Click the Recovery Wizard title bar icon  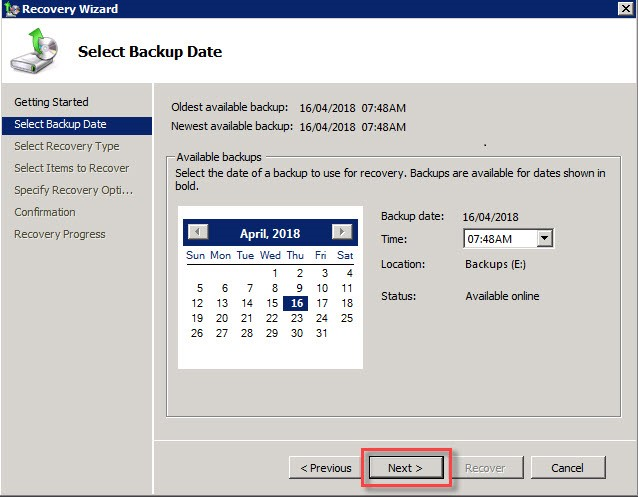(10, 9)
